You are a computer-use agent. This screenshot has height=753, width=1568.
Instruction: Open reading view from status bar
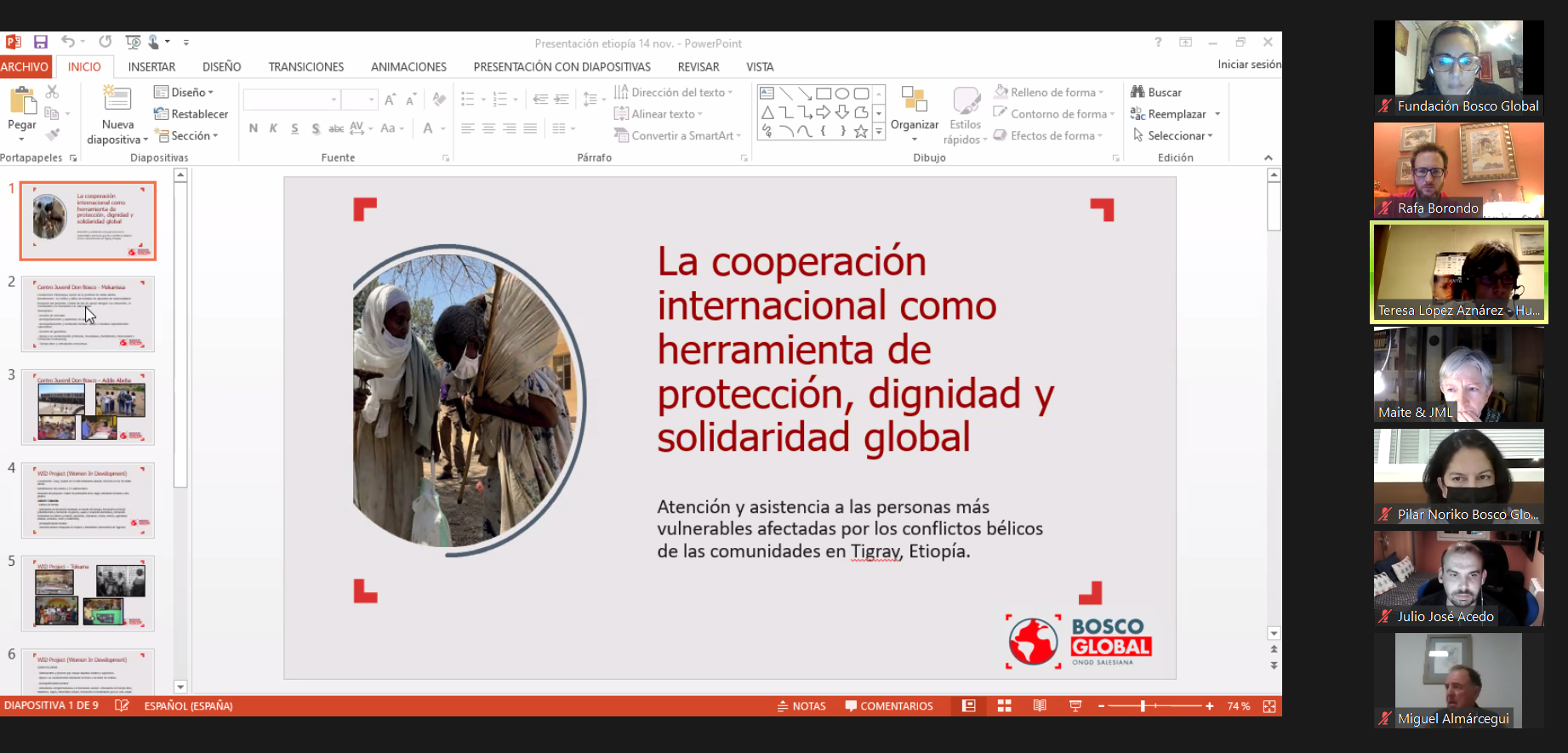(x=1039, y=706)
